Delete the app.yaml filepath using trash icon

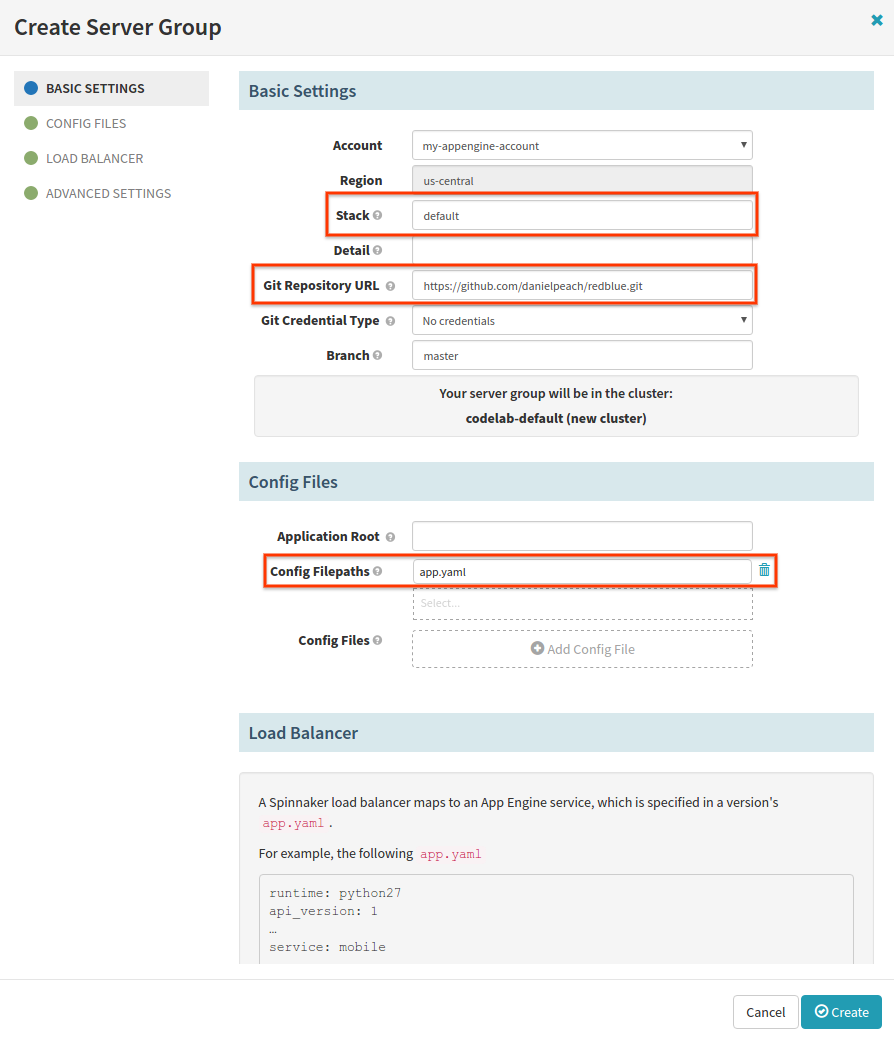[x=764, y=570]
